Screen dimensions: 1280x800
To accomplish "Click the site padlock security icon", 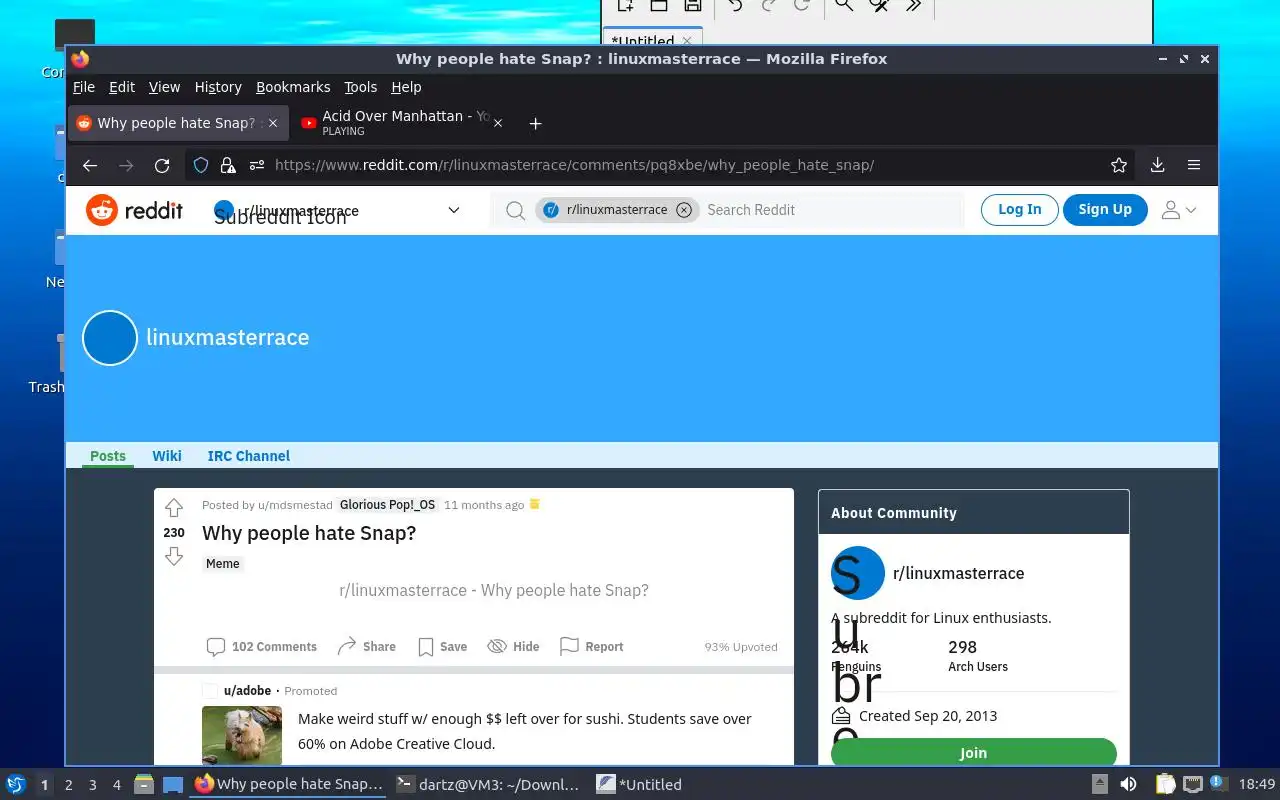I will 228,165.
